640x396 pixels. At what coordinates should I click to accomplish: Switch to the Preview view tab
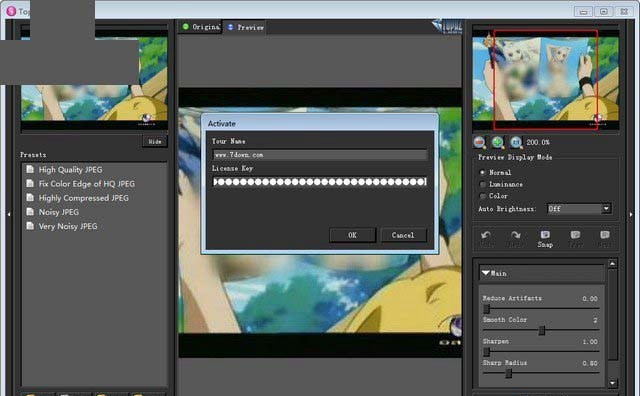(x=245, y=27)
